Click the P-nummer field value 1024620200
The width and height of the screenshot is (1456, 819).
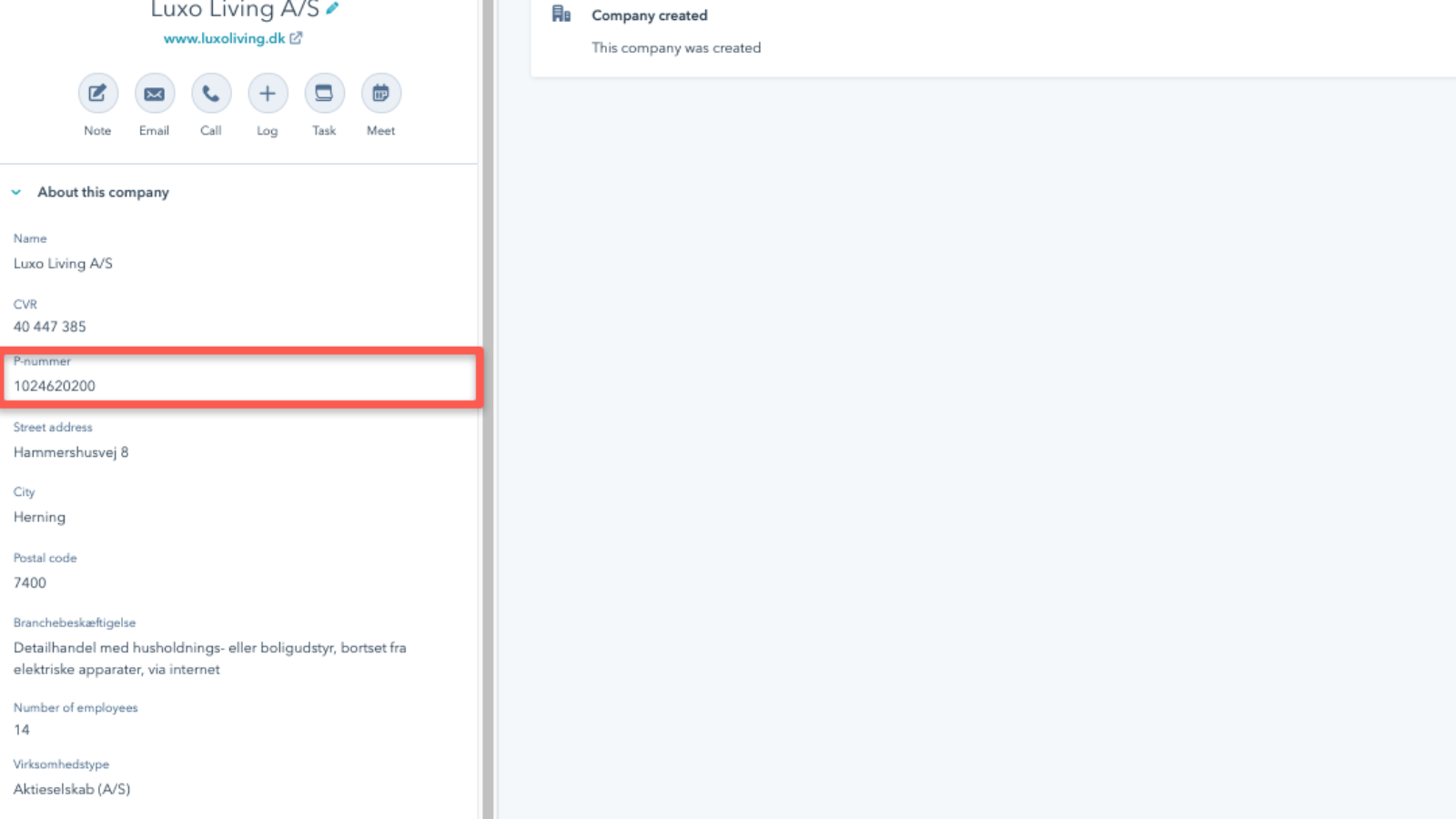55,386
